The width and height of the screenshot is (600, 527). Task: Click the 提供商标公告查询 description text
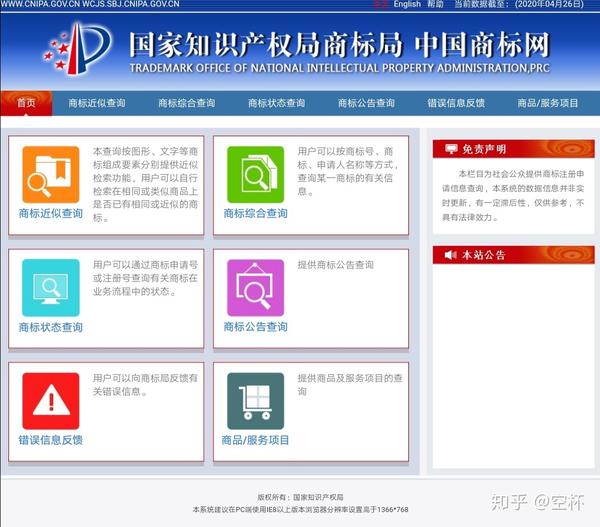[x=336, y=265]
